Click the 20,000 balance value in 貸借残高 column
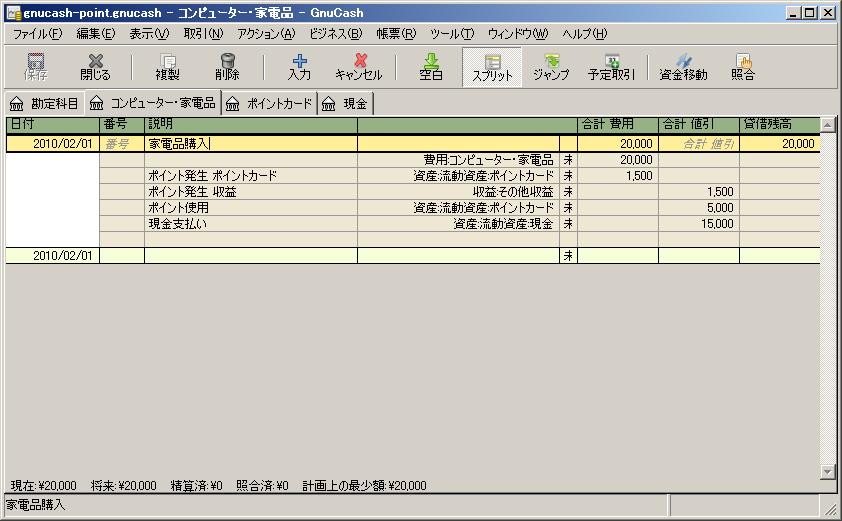This screenshot has height=521, width=842. tap(780, 143)
